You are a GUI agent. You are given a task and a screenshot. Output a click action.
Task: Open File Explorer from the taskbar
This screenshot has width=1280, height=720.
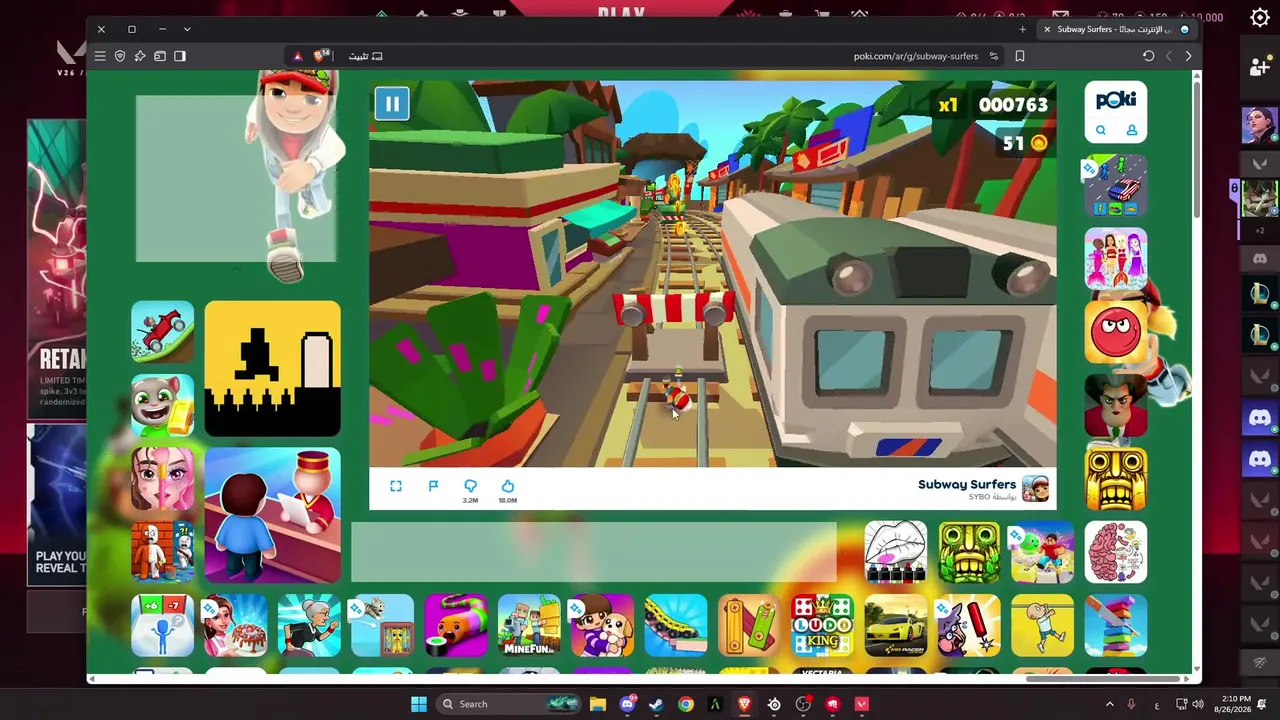pyautogui.click(x=598, y=704)
